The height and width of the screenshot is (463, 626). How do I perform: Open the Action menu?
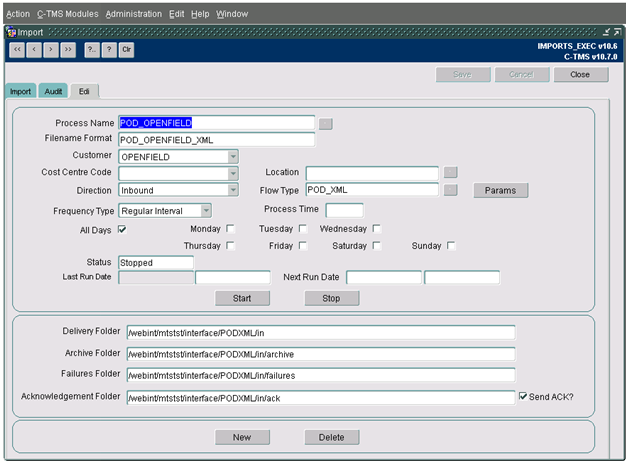(18, 14)
